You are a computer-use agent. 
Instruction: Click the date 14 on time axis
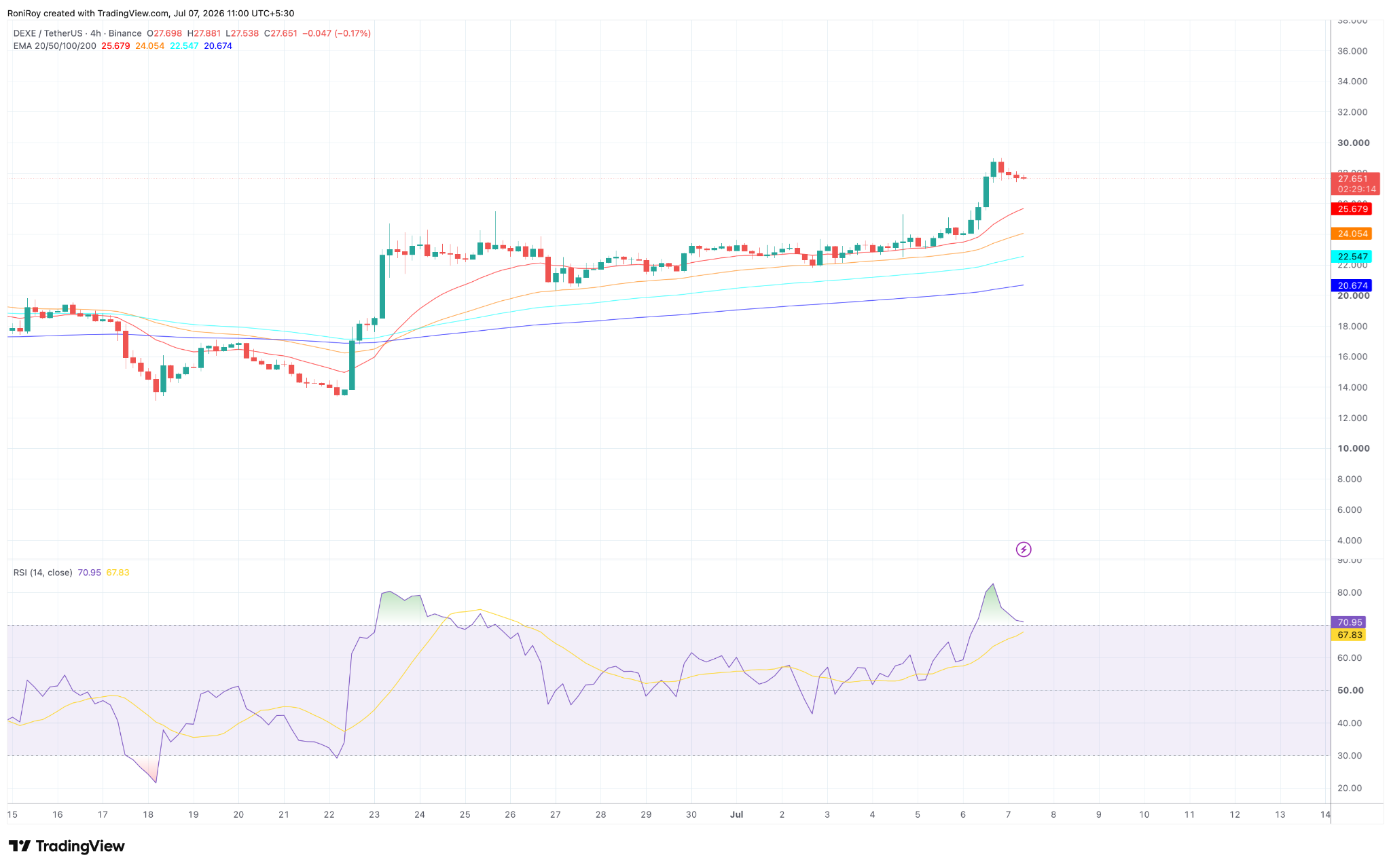[1325, 814]
